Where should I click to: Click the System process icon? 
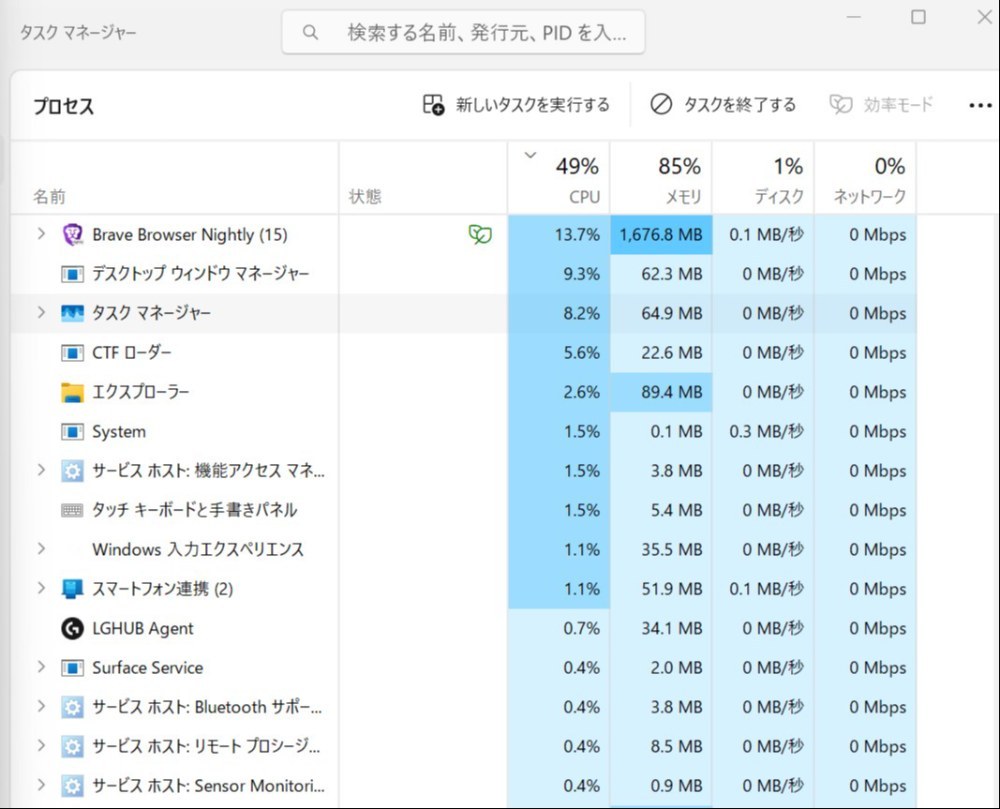coord(72,432)
